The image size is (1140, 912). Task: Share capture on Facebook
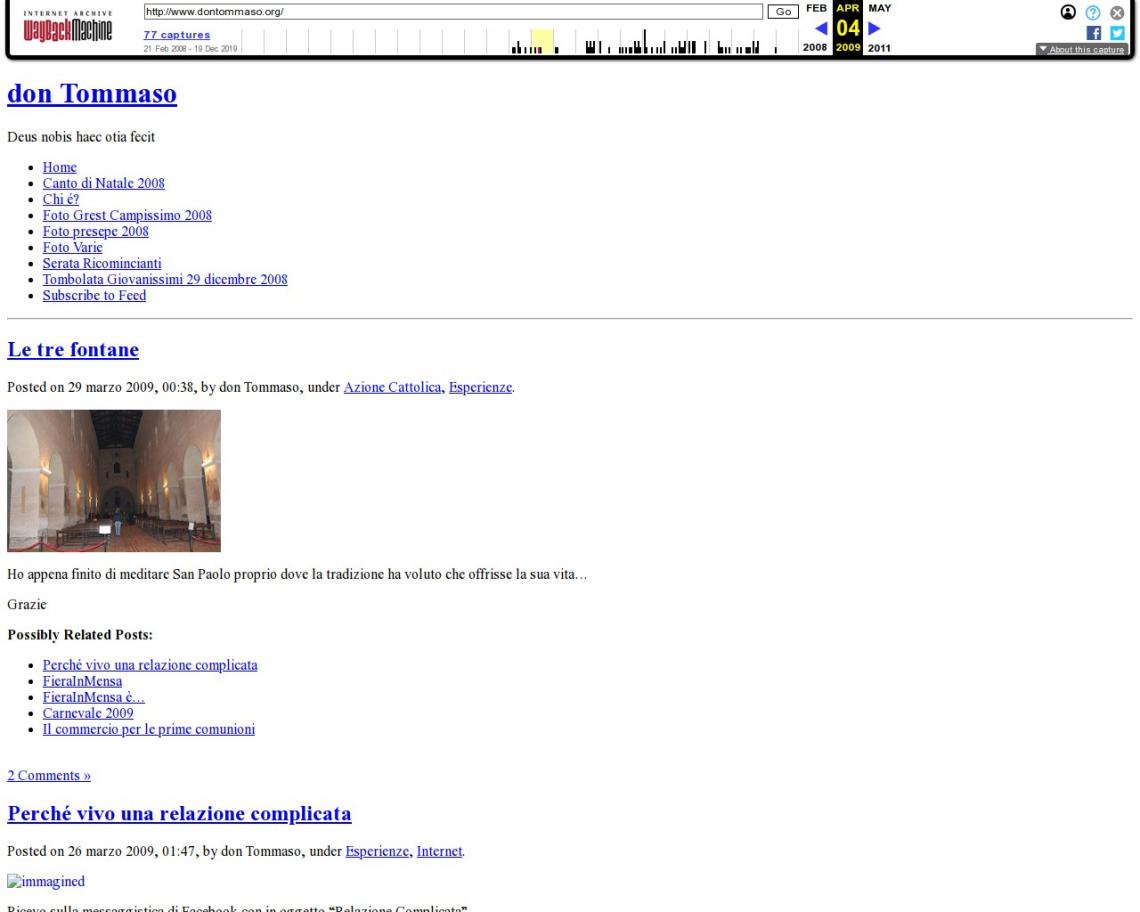[x=1093, y=33]
